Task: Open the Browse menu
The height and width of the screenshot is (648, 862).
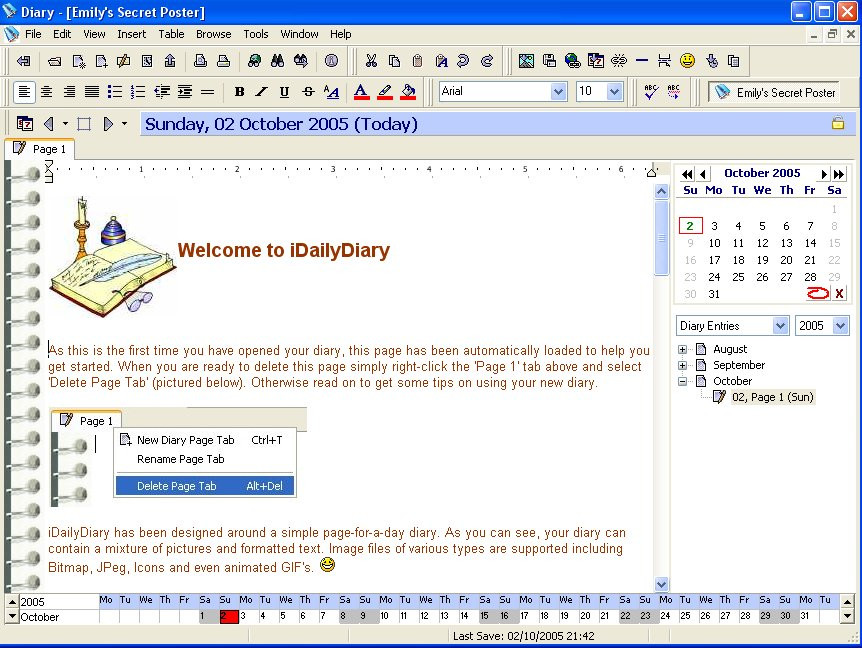Action: 213,34
